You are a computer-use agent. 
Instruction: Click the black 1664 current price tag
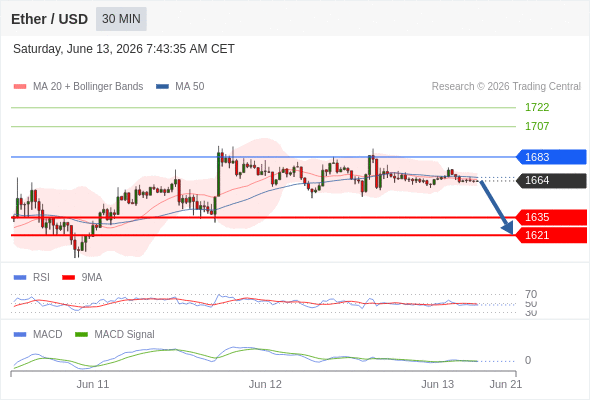point(551,180)
